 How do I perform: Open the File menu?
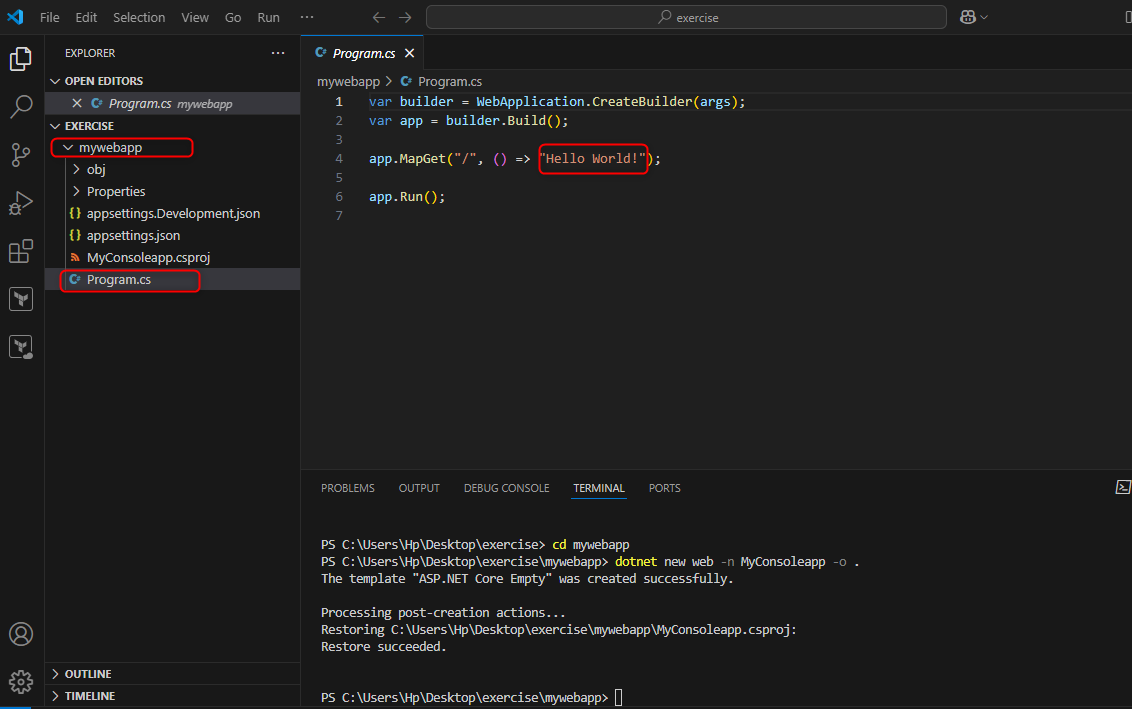(x=50, y=17)
